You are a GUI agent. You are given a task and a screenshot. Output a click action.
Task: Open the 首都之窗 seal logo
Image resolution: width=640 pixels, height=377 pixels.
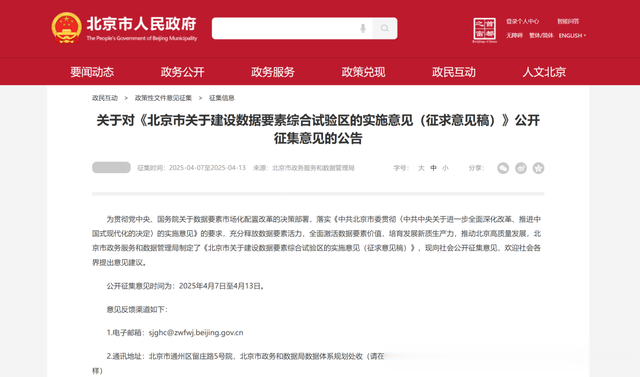[484, 30]
